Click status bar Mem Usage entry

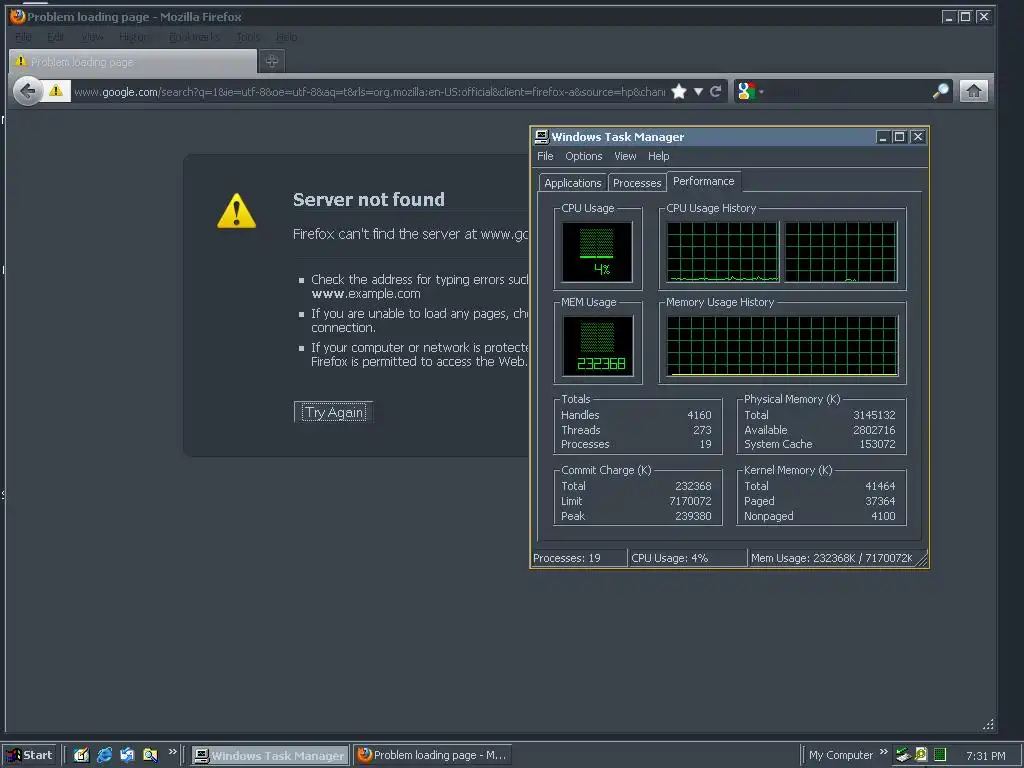click(x=831, y=558)
